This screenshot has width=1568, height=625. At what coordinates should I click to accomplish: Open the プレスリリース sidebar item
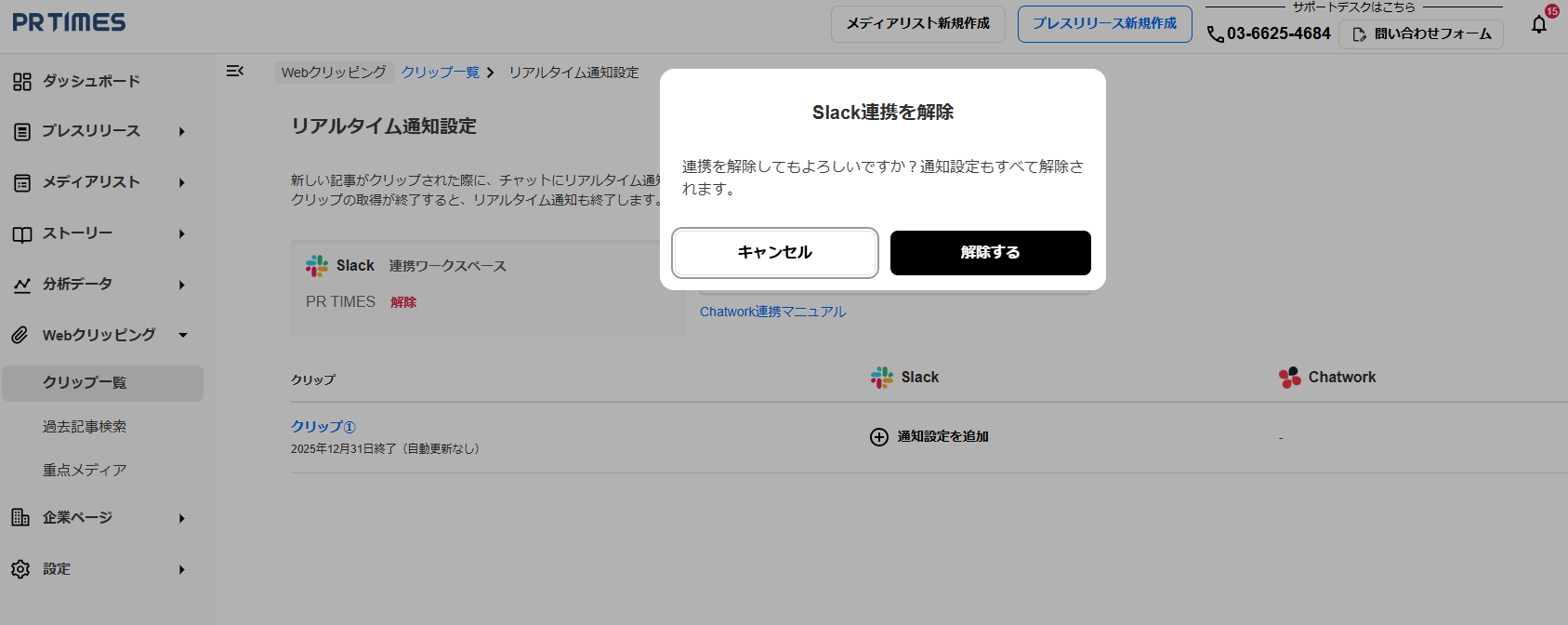pos(91,132)
